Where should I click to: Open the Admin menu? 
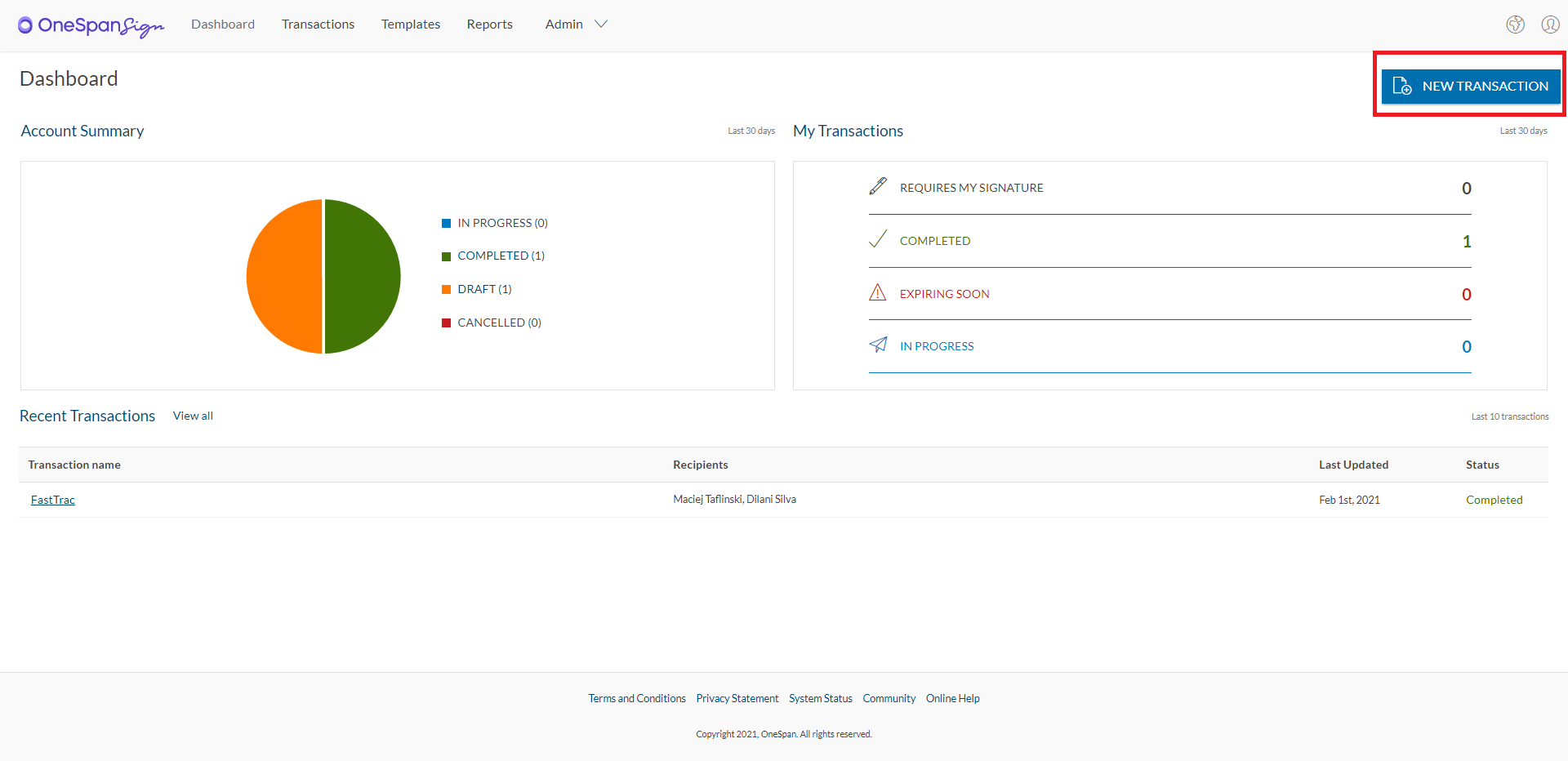coord(564,24)
